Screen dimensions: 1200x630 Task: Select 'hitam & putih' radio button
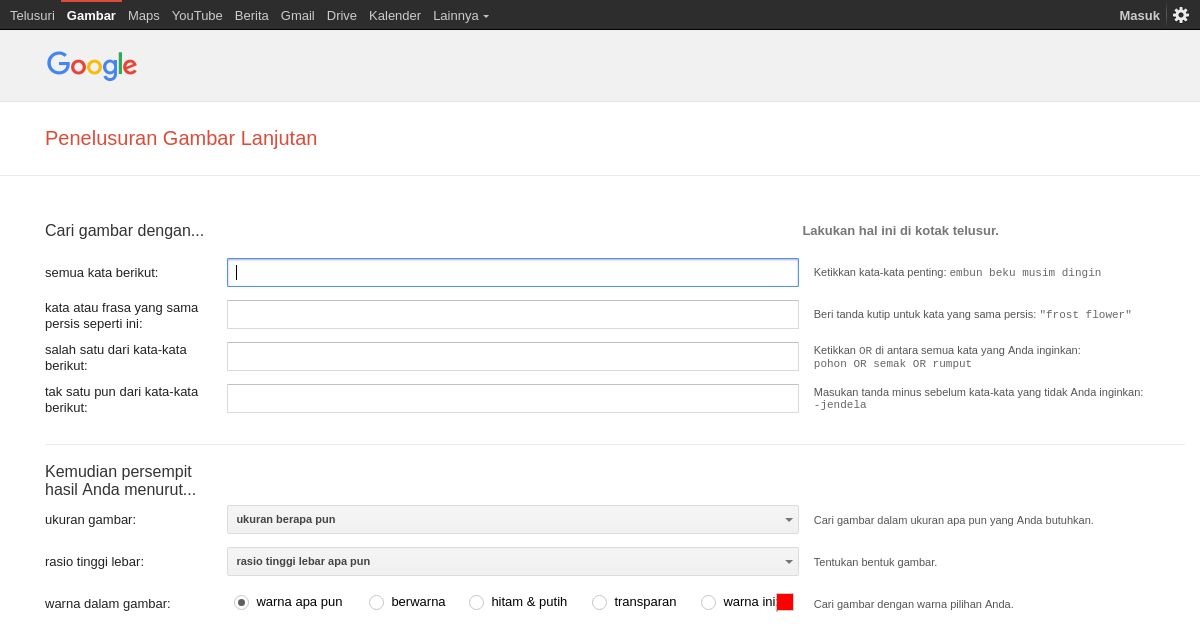coord(476,602)
